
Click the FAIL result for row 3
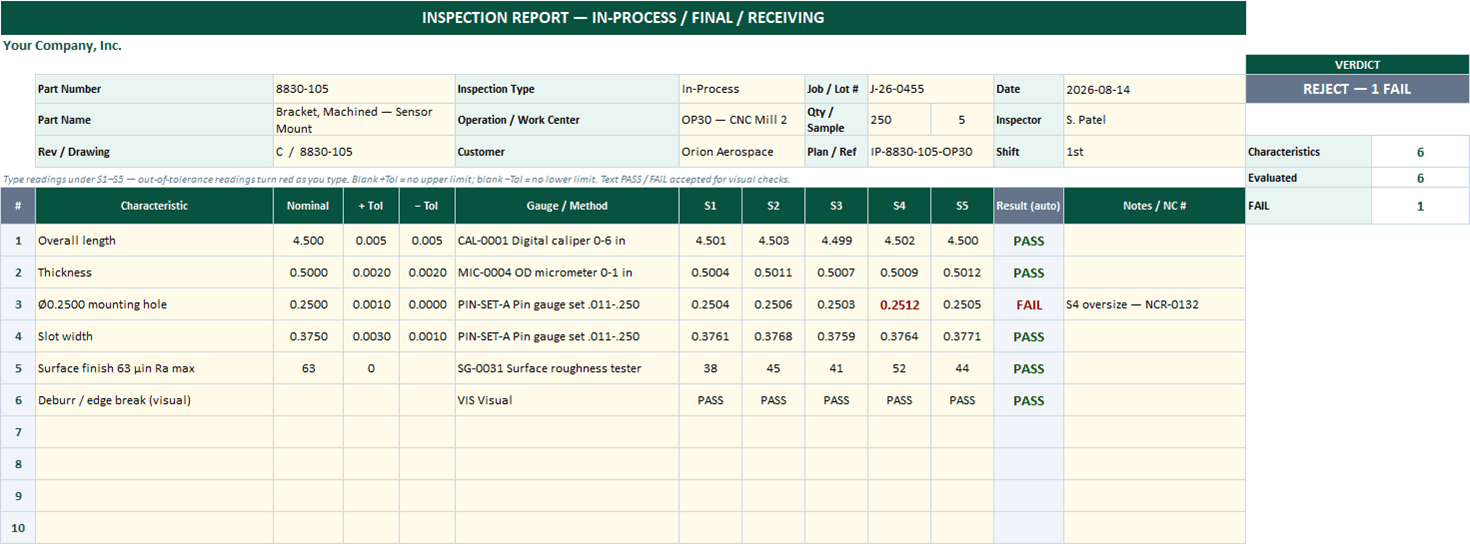click(x=1029, y=305)
